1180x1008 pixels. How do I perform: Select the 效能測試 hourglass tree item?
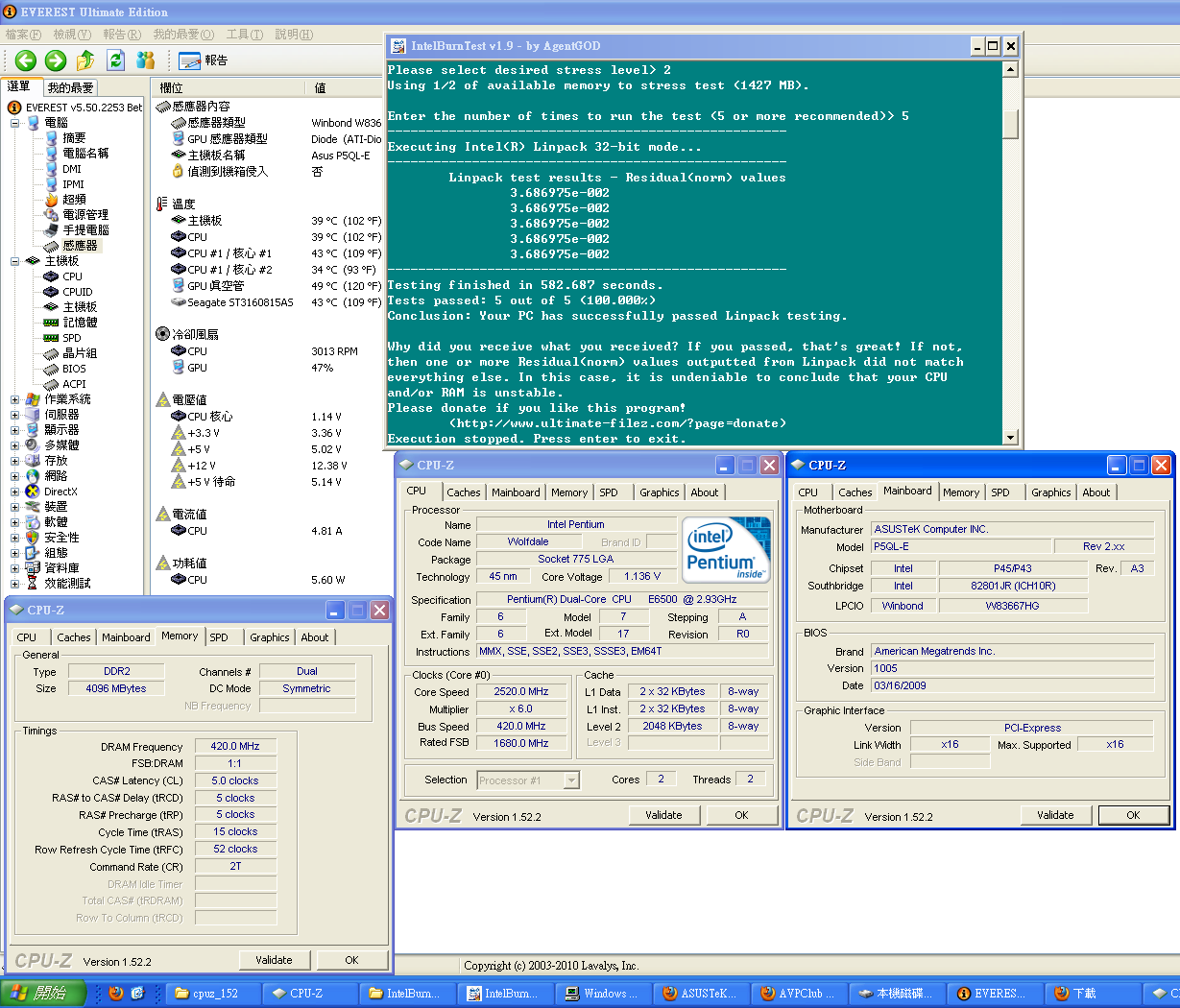coord(59,584)
